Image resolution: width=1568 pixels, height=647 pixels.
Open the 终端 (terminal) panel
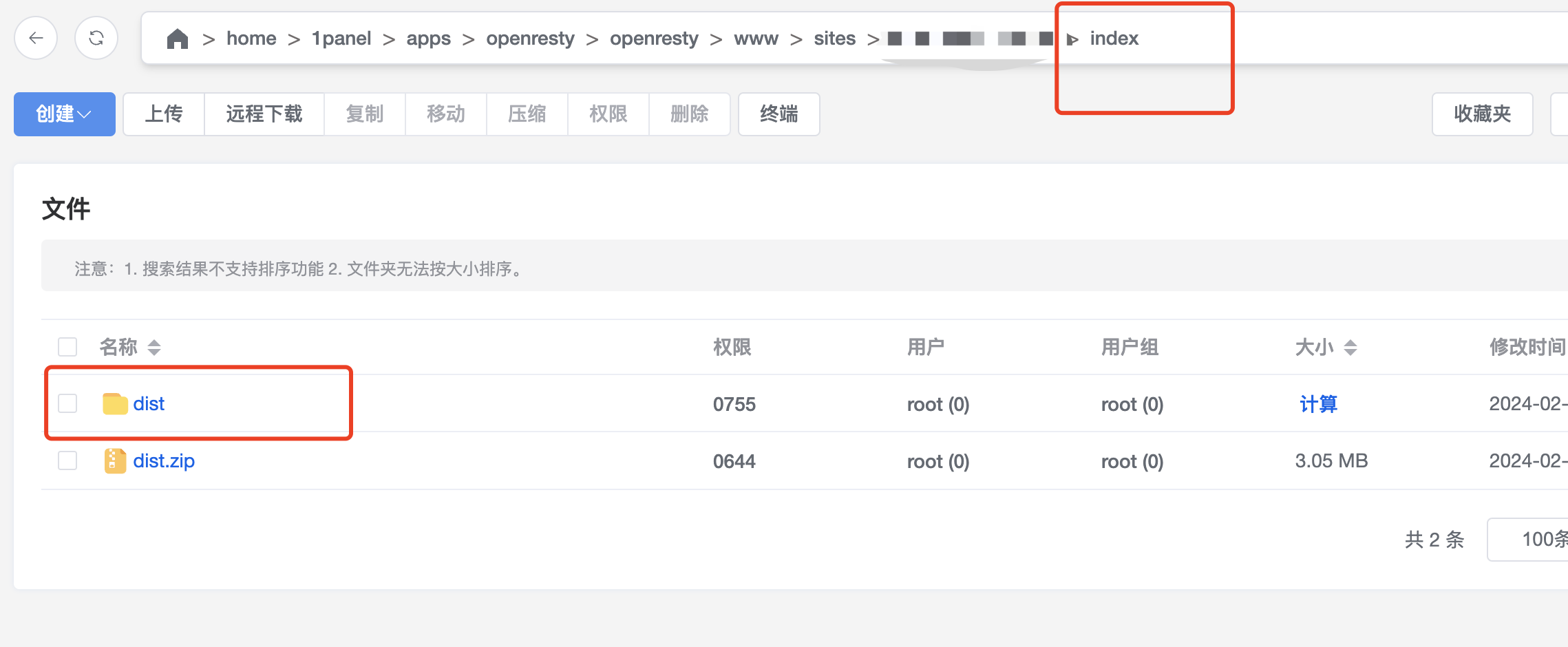[x=778, y=114]
